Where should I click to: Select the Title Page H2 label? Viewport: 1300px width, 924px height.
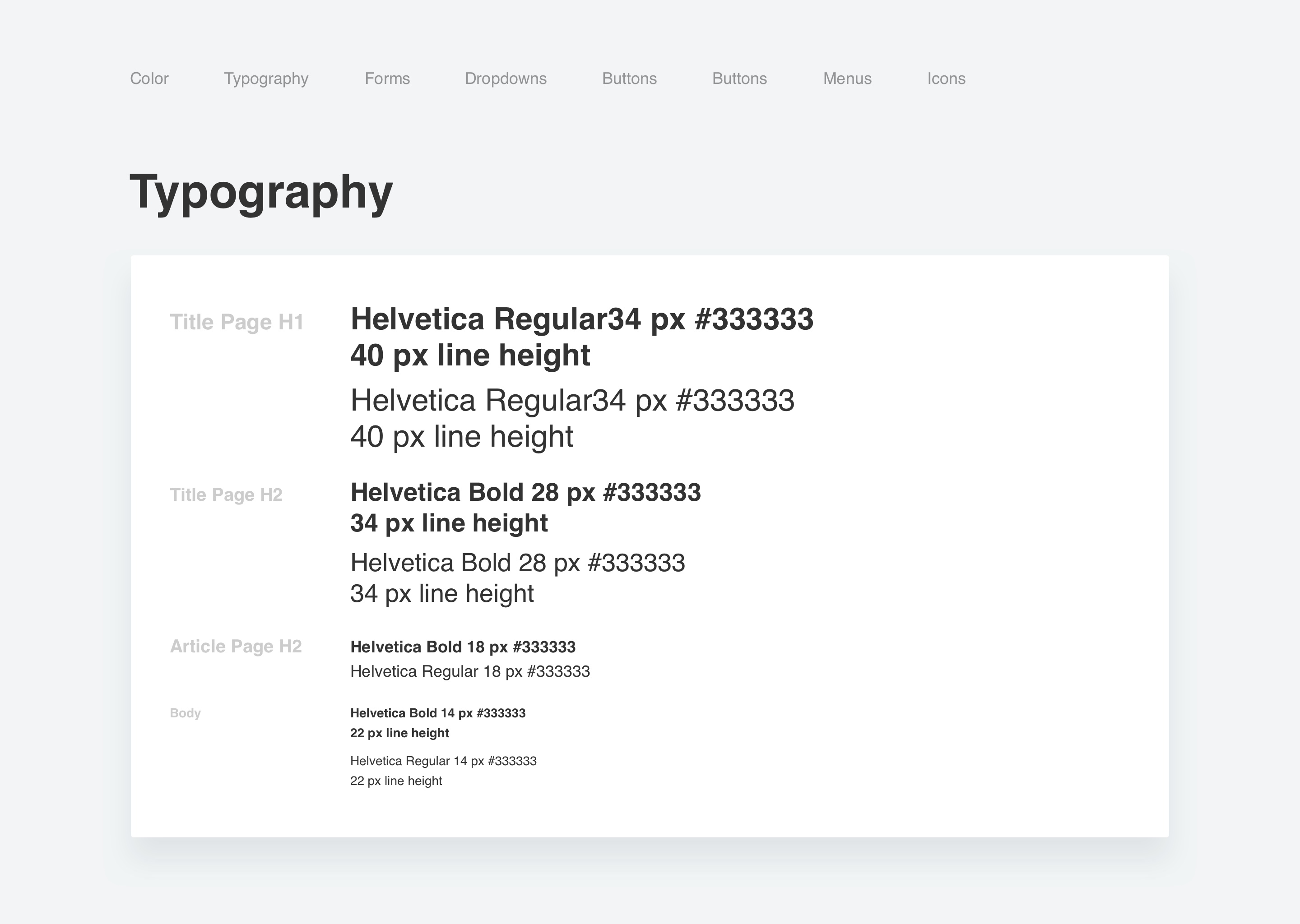(226, 494)
